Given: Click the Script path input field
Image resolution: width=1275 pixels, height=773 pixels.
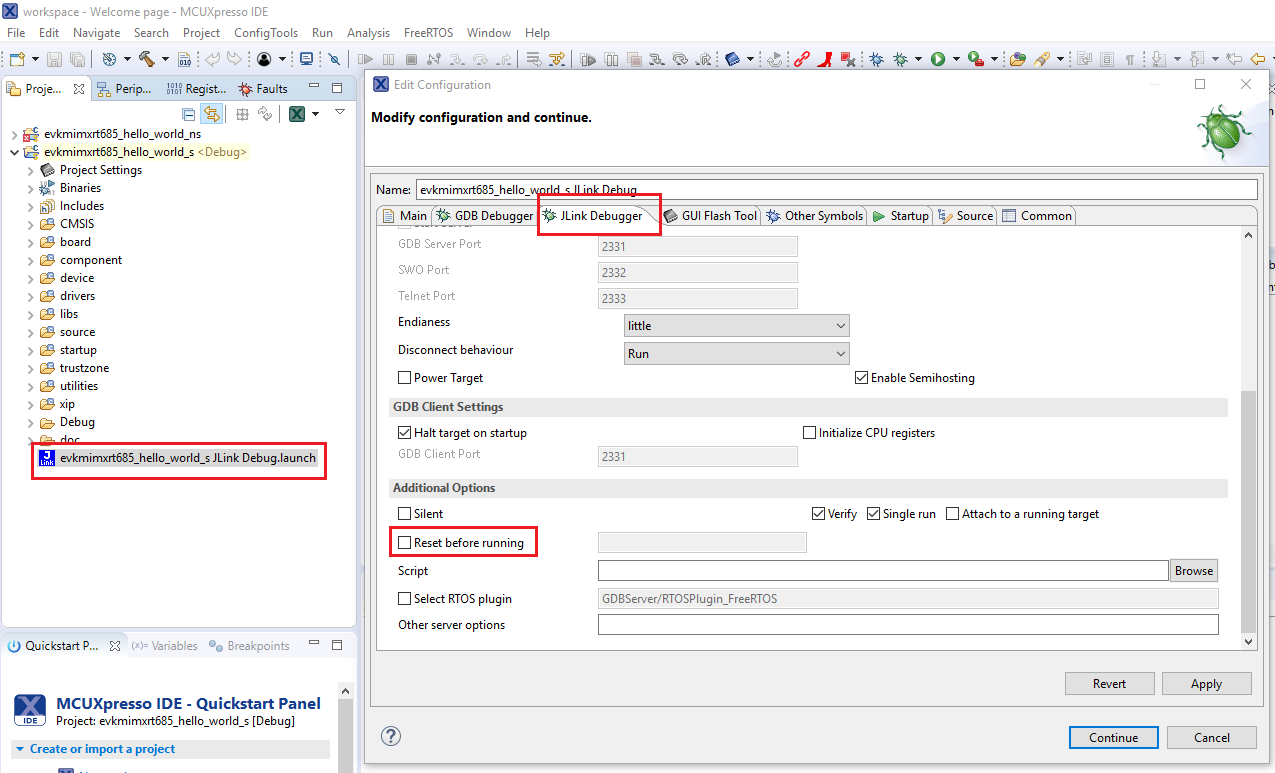Looking at the screenshot, I should pos(883,570).
